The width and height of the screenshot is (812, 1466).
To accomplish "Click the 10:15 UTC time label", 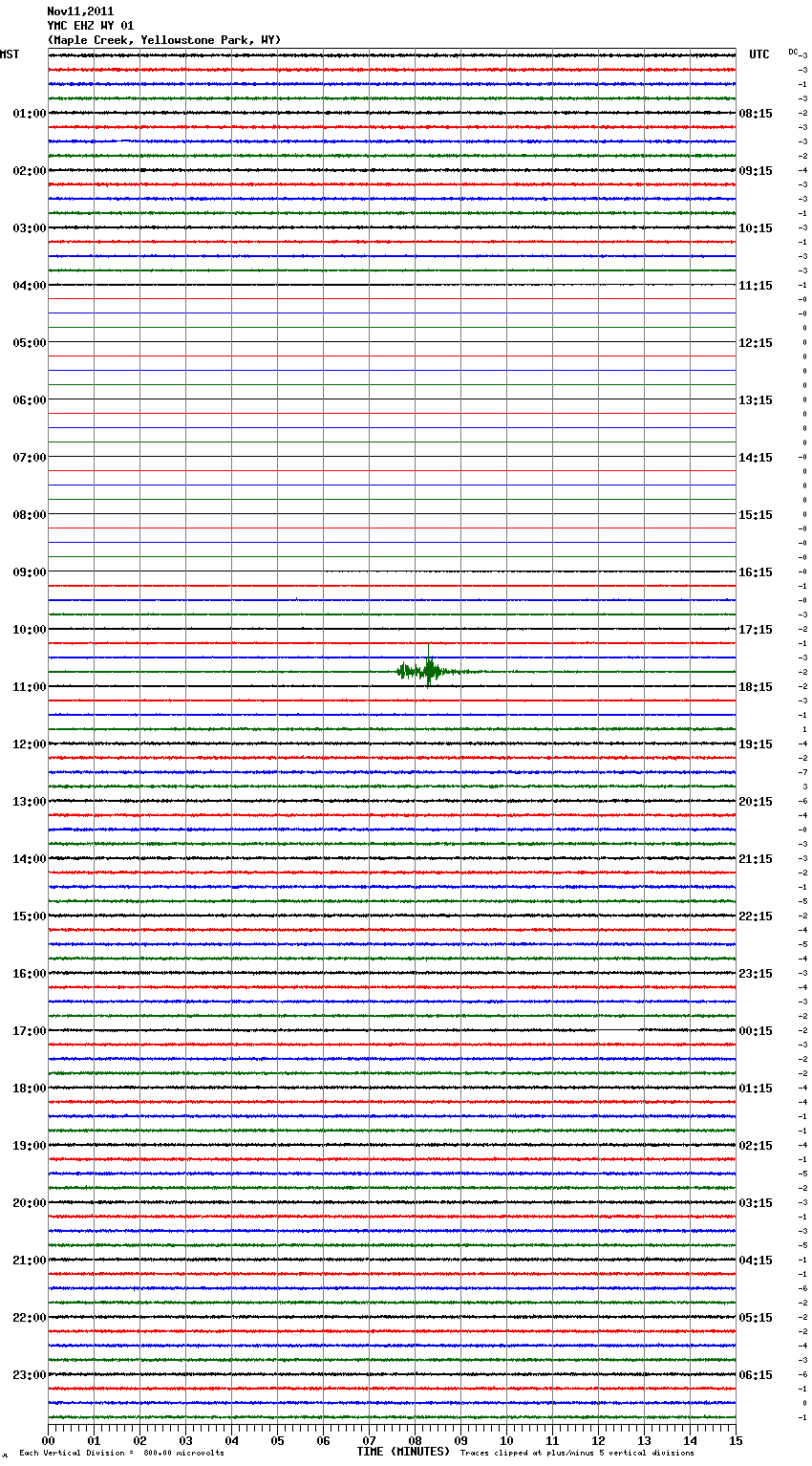I will click(x=756, y=228).
